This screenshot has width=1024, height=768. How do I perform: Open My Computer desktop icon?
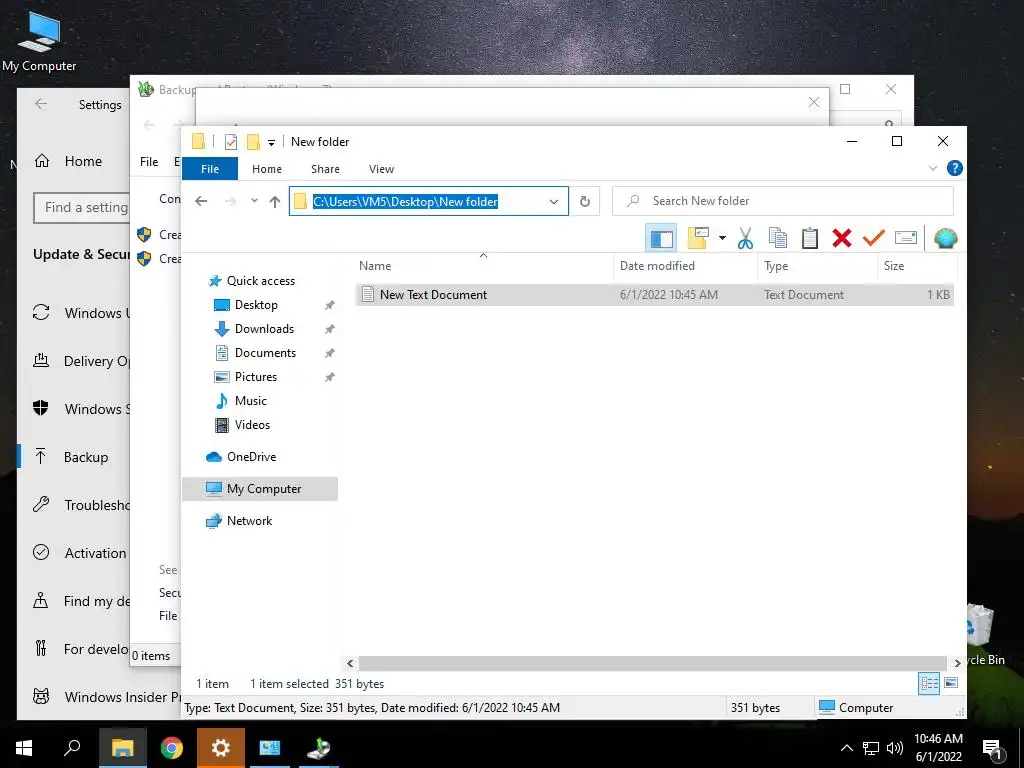pyautogui.click(x=39, y=40)
